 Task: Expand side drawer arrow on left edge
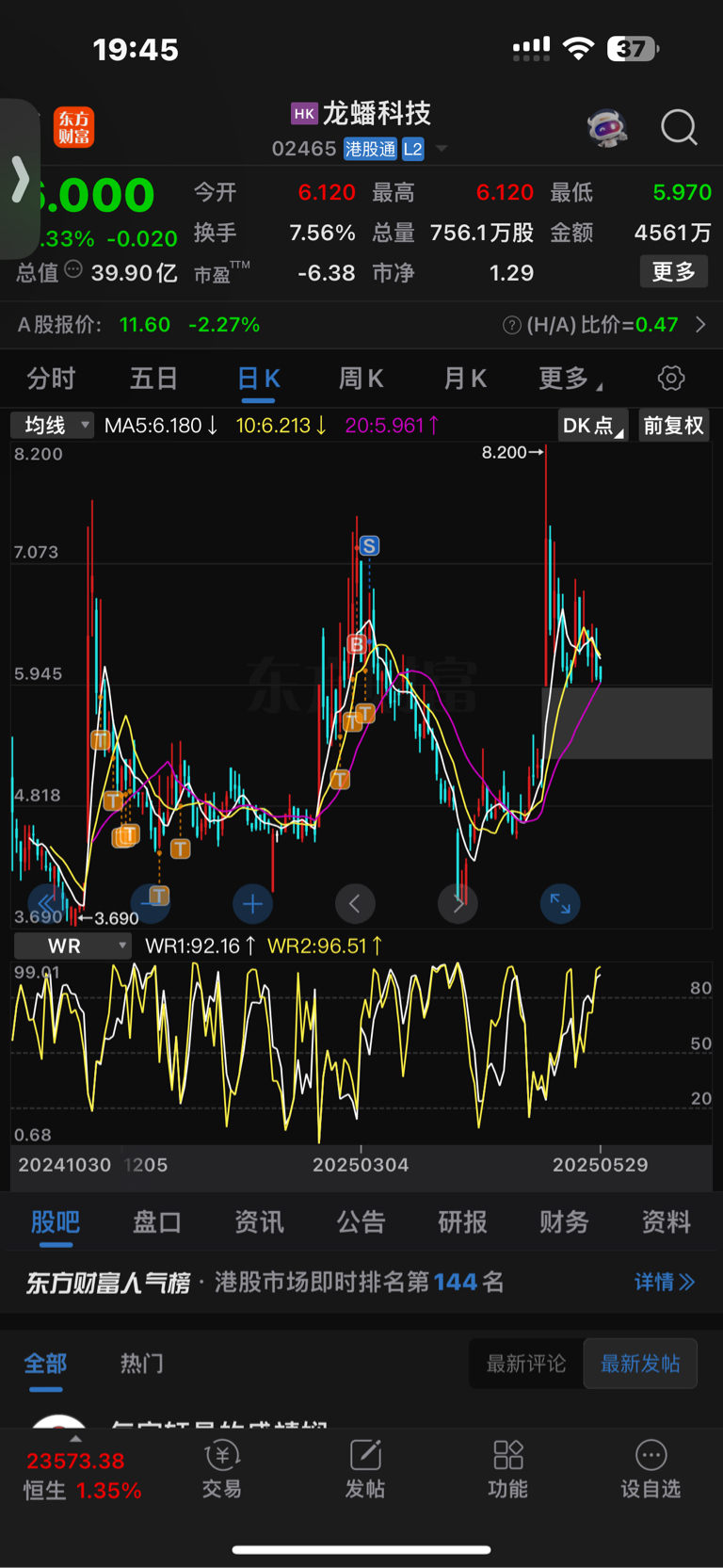(20, 179)
